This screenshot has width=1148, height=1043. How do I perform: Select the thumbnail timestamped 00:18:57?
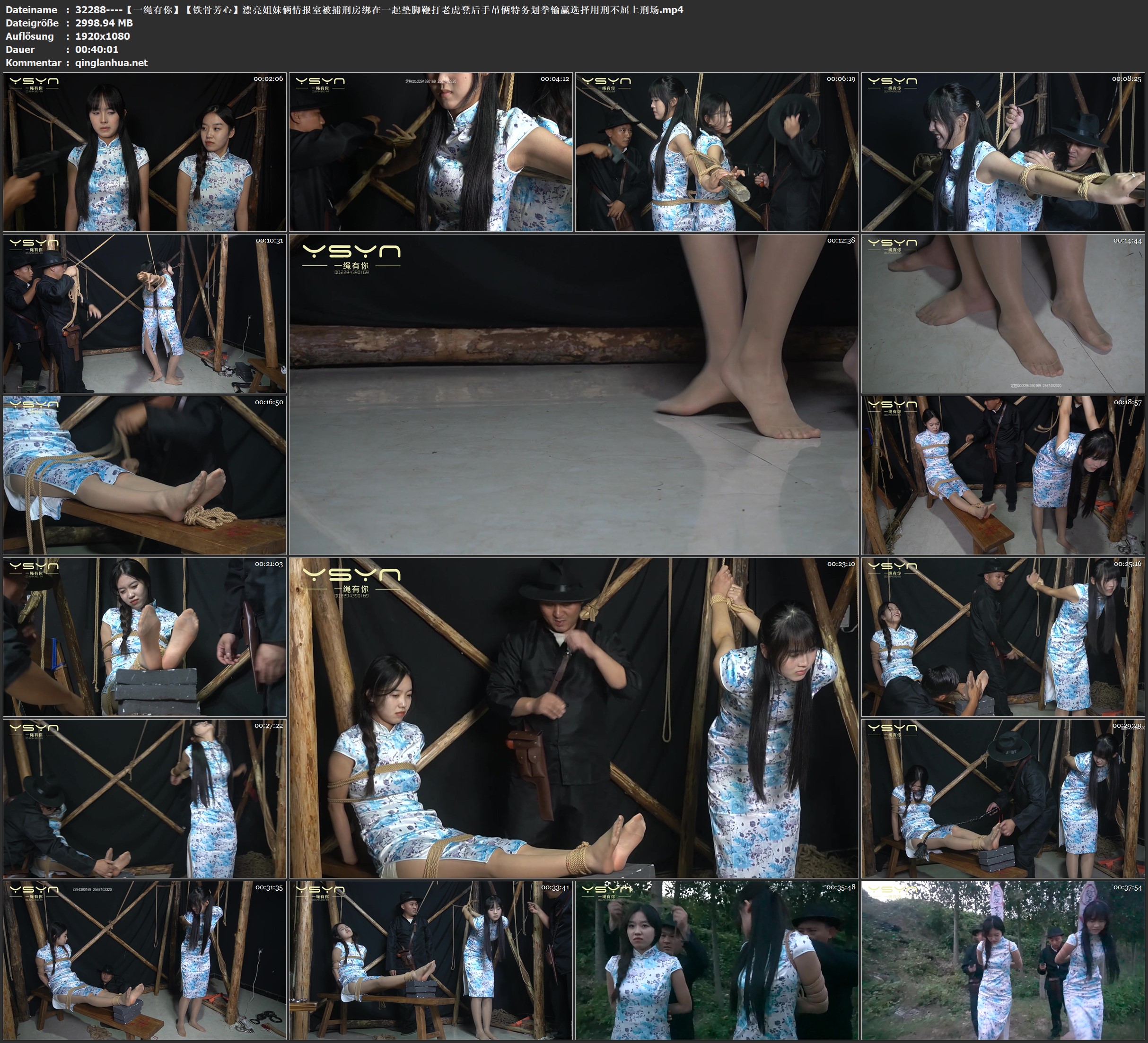click(x=1003, y=475)
